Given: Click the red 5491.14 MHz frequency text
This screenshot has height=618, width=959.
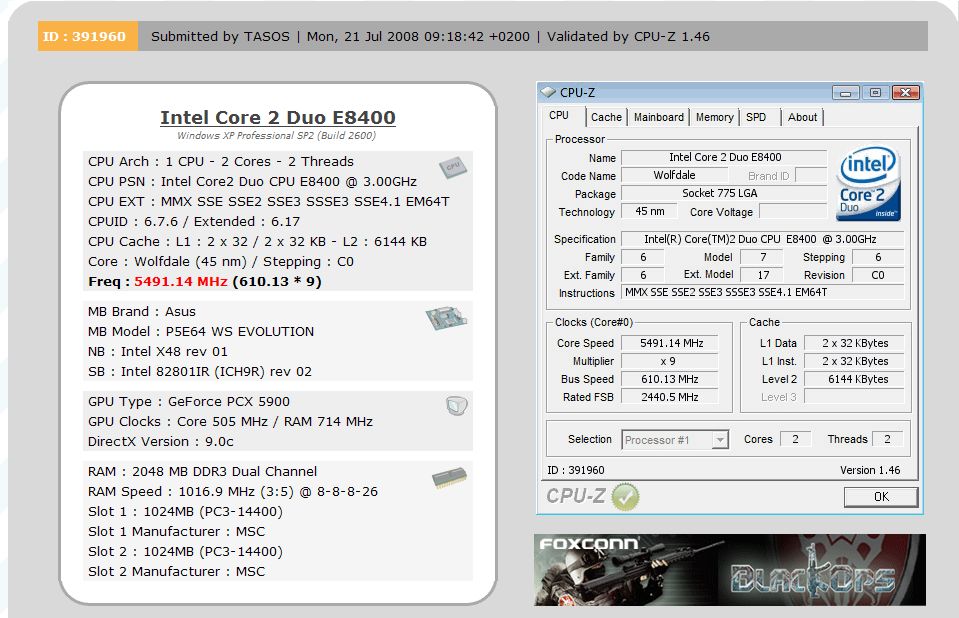Looking at the screenshot, I should 181,281.
